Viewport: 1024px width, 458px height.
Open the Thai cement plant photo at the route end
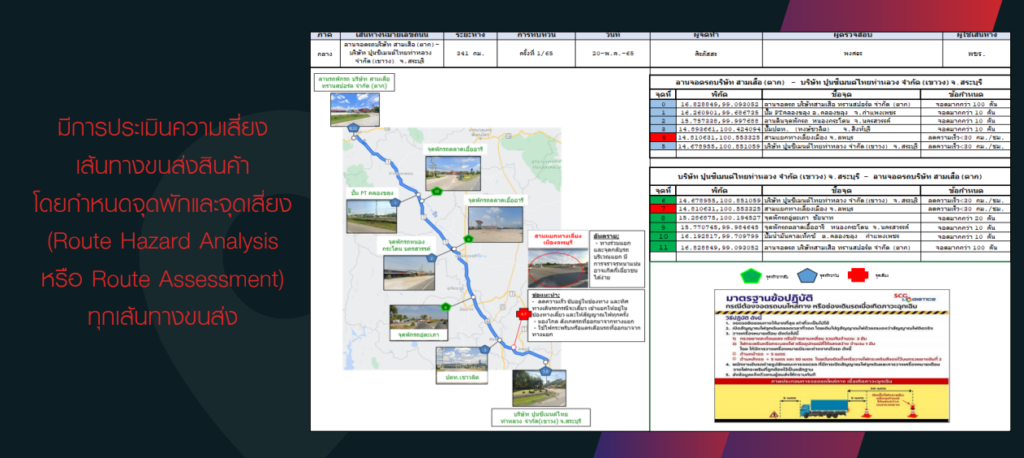(x=539, y=388)
